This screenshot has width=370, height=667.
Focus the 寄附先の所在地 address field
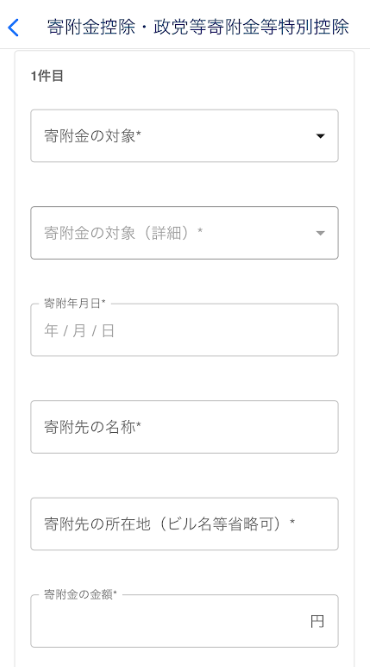pos(184,524)
